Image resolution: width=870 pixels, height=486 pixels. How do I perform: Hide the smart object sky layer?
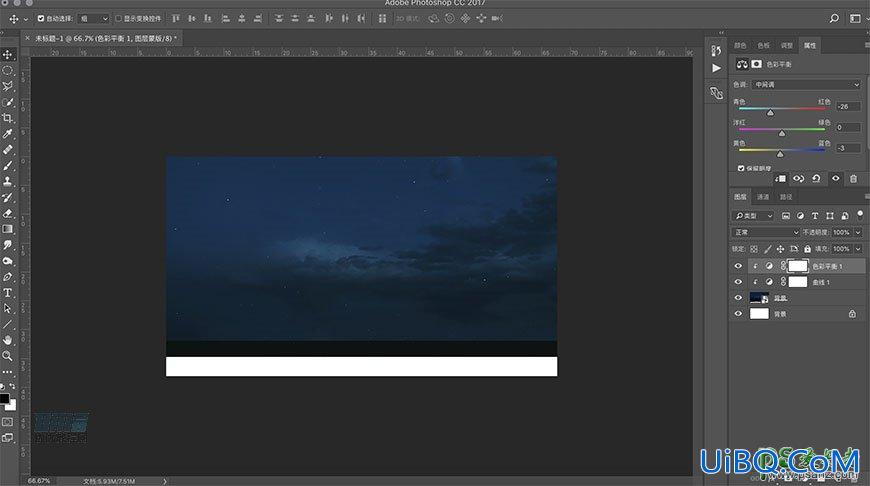click(x=738, y=298)
